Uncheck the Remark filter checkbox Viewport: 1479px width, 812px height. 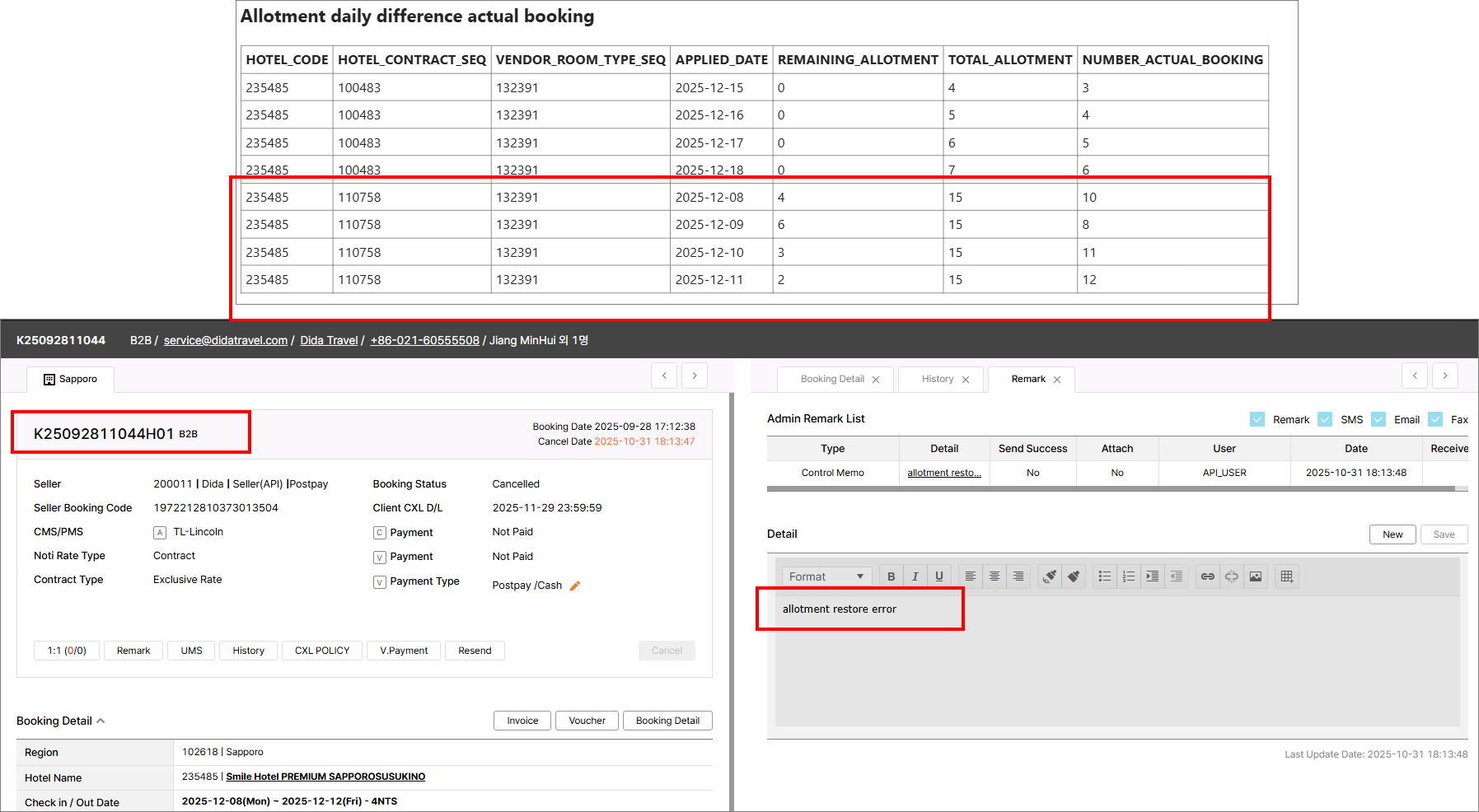[1257, 419]
